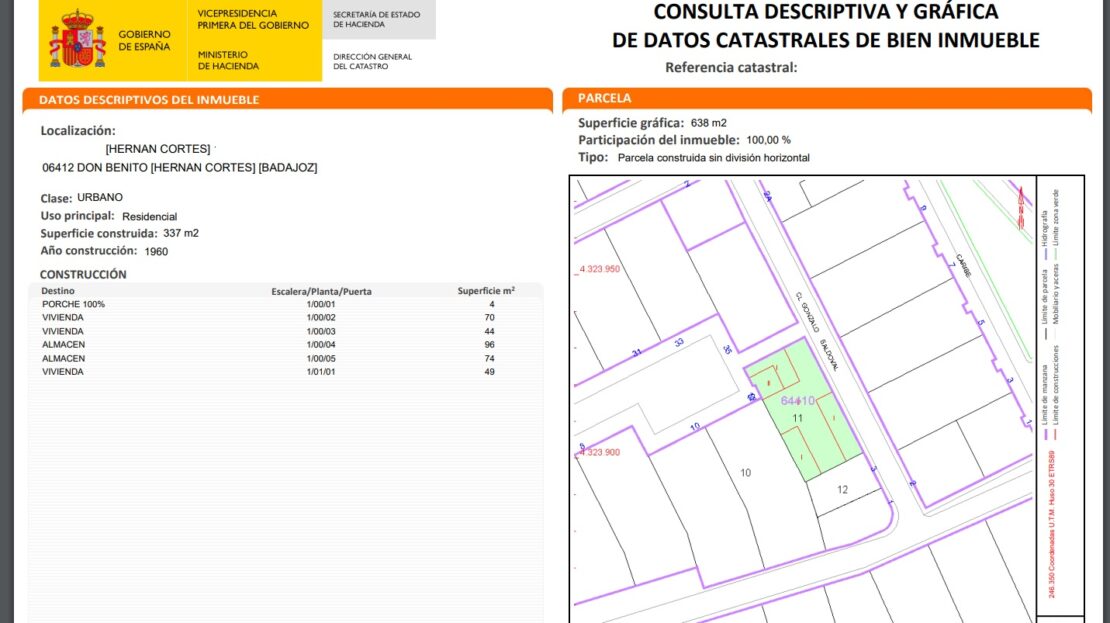Click the '1/01/01' VIVIENDA door code

pyautogui.click(x=321, y=372)
